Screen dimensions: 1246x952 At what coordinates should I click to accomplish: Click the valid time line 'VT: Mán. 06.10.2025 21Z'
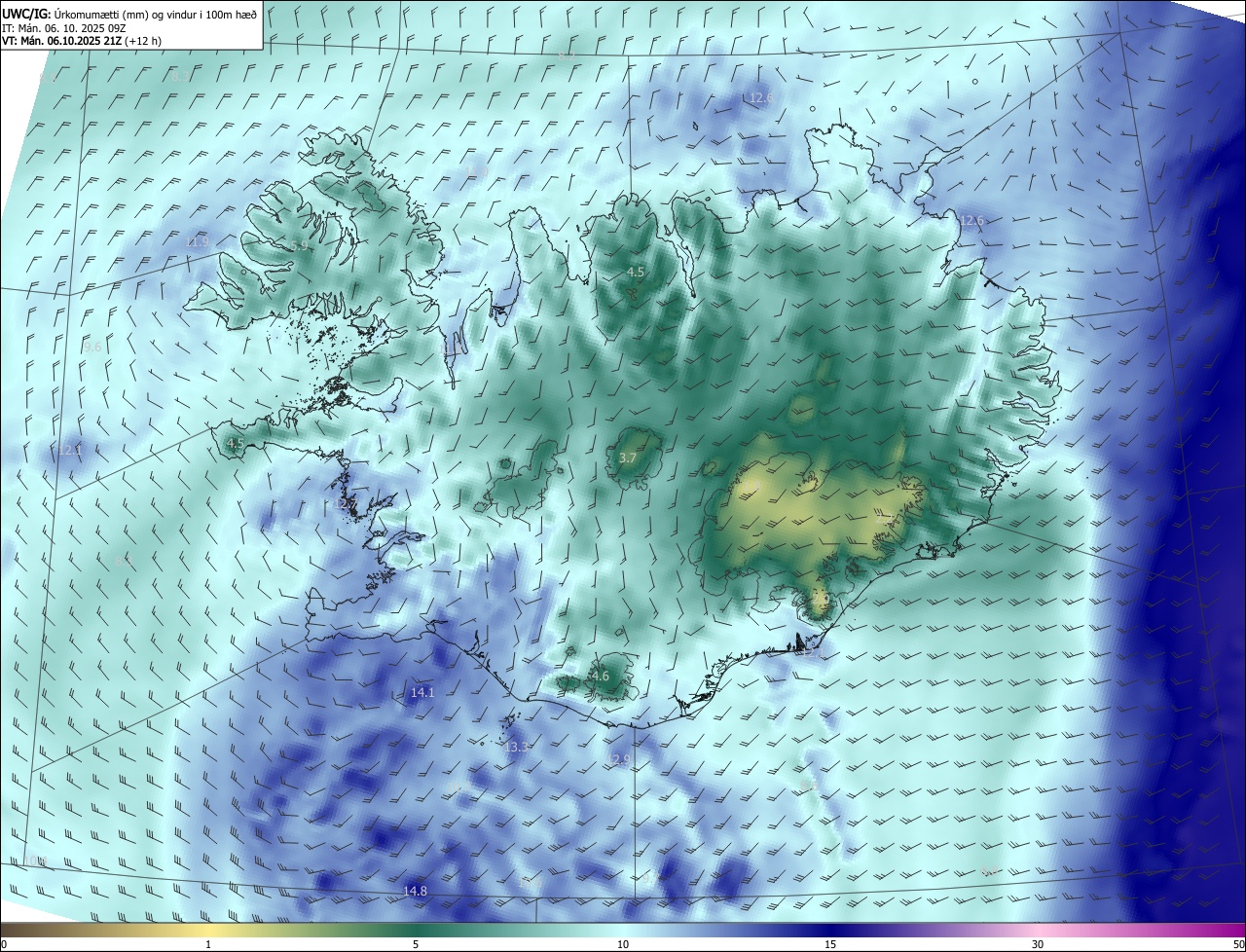tap(60, 41)
